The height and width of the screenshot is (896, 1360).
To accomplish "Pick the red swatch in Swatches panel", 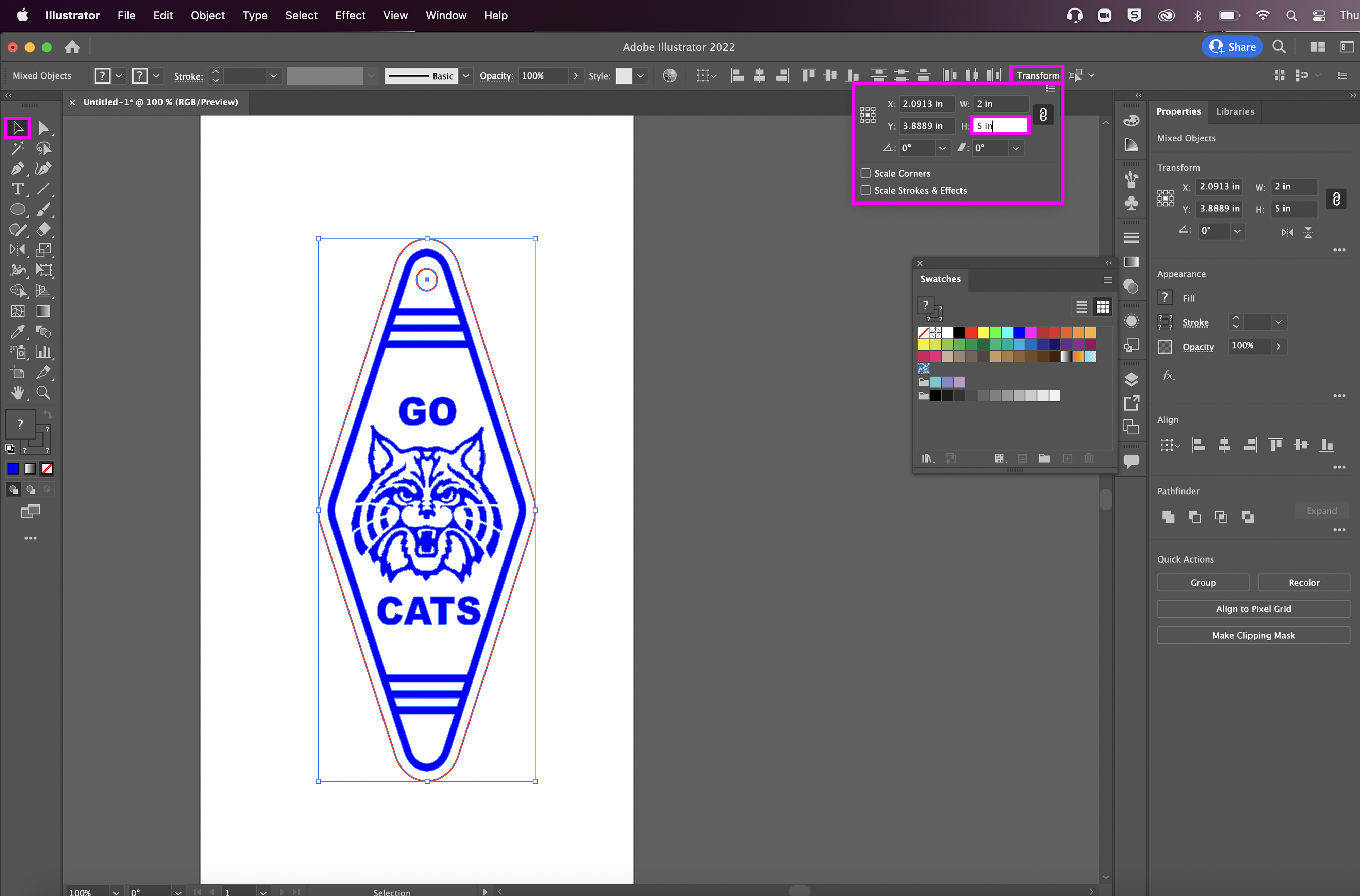I will [971, 332].
